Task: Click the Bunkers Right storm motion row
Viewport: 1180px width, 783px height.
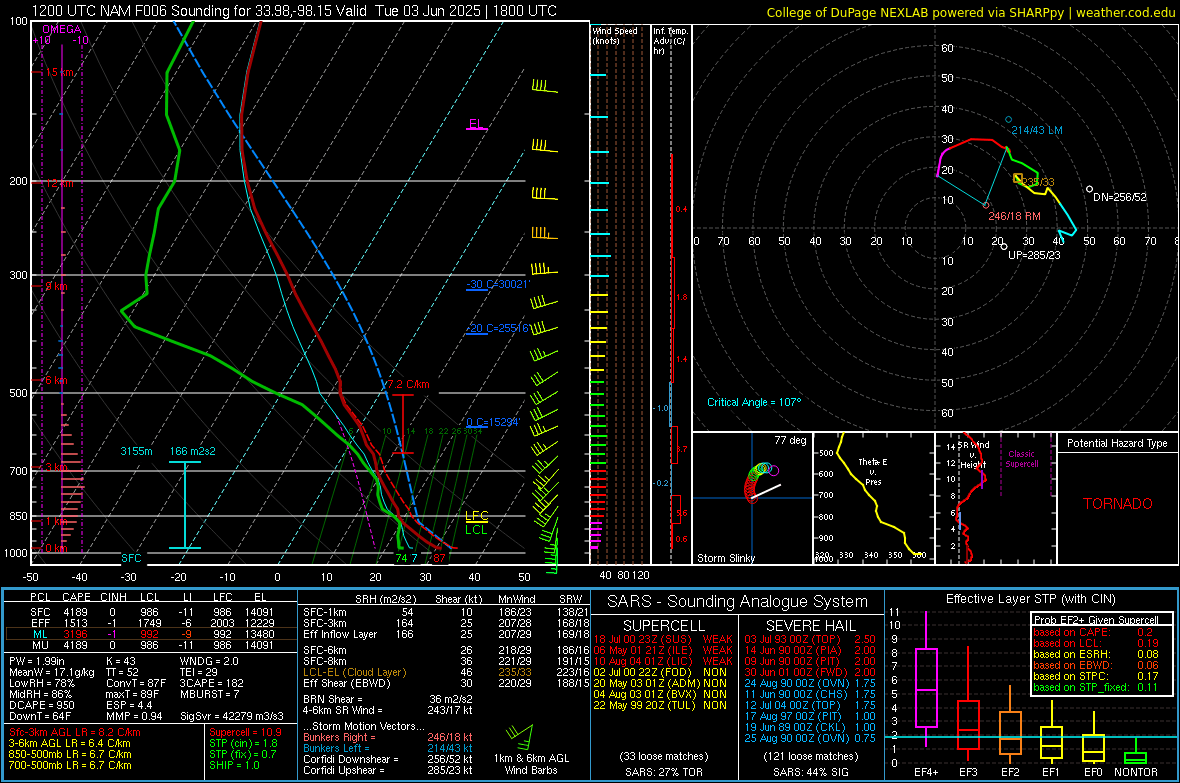Action: click(388, 738)
